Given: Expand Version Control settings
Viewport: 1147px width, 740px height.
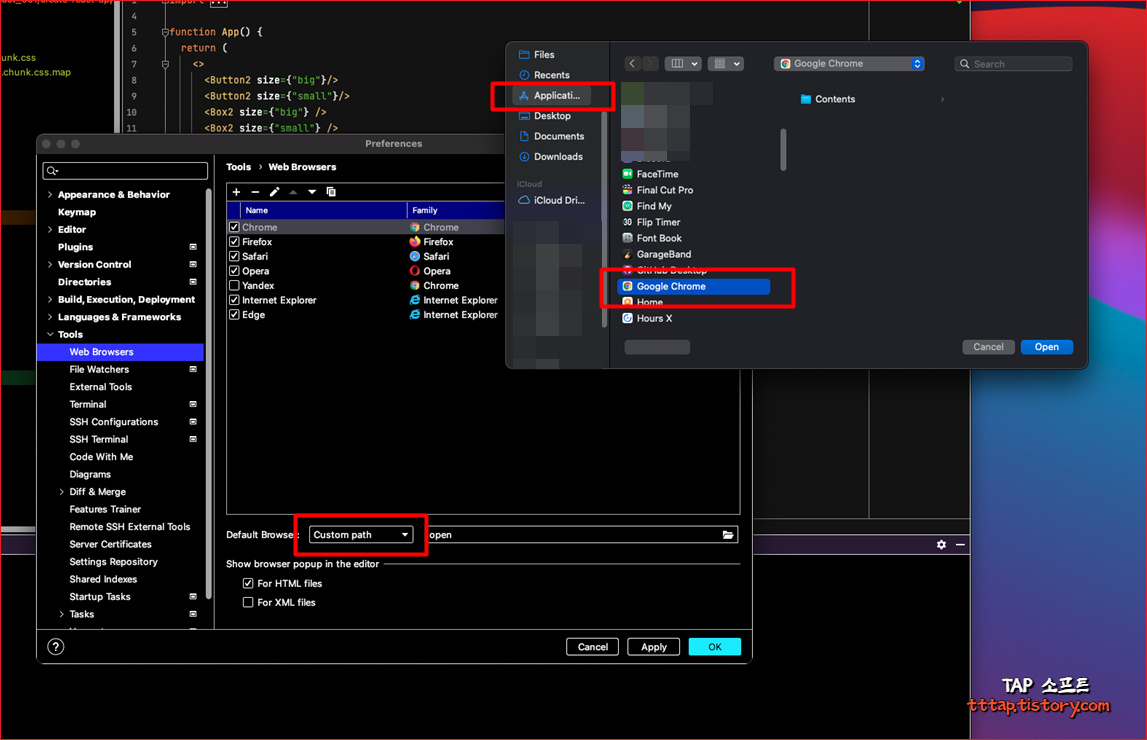Looking at the screenshot, I should tap(50, 265).
